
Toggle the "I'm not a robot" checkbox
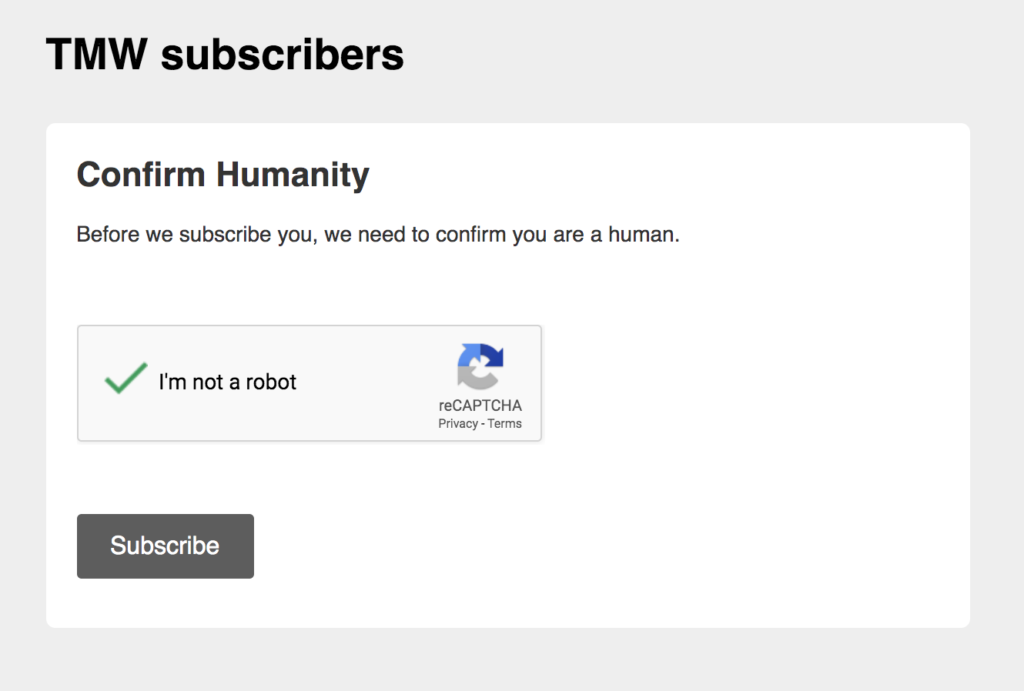[x=125, y=378]
